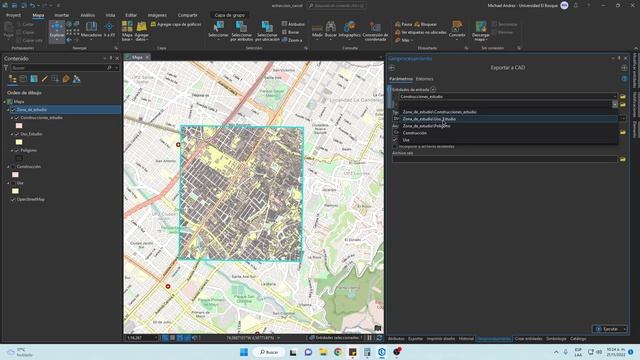Open the Catálogo pane tab

[578, 339]
